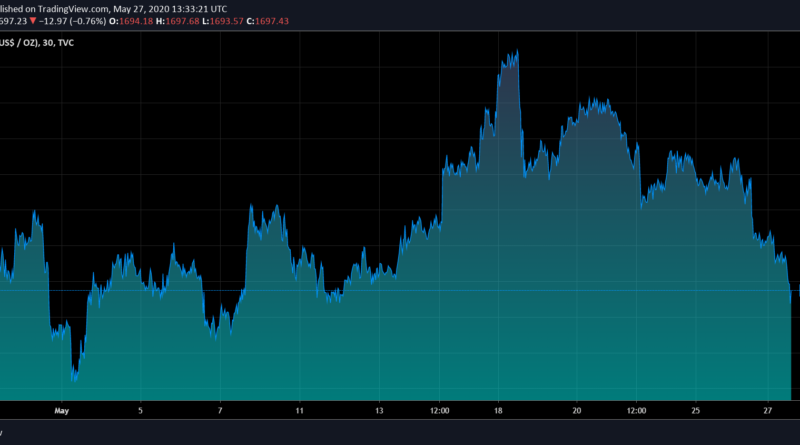Click the −12.97 (−0.76%) change text
800x445 pixels.
72,24
